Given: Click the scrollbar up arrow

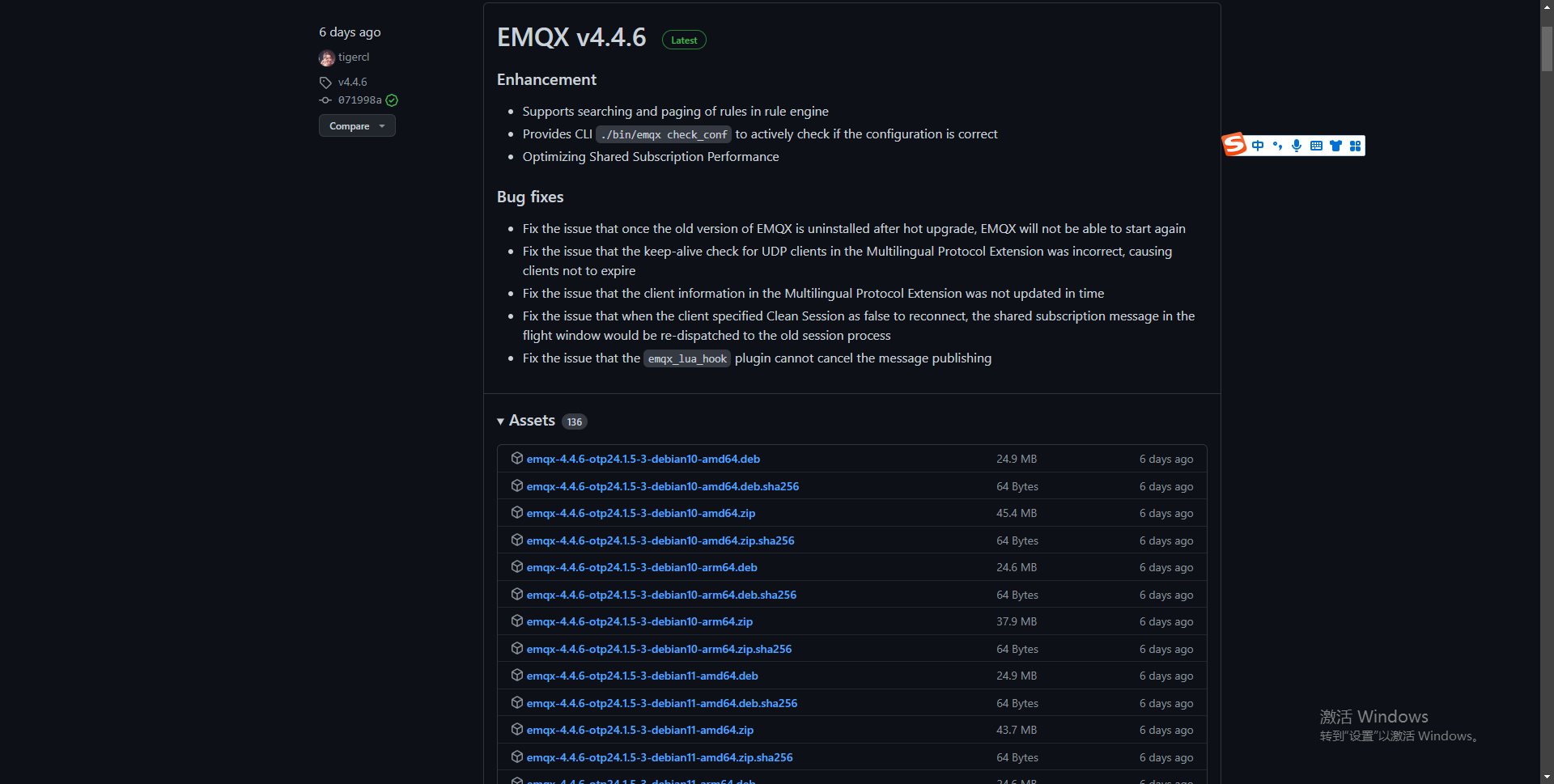Looking at the screenshot, I should 1547,6.
